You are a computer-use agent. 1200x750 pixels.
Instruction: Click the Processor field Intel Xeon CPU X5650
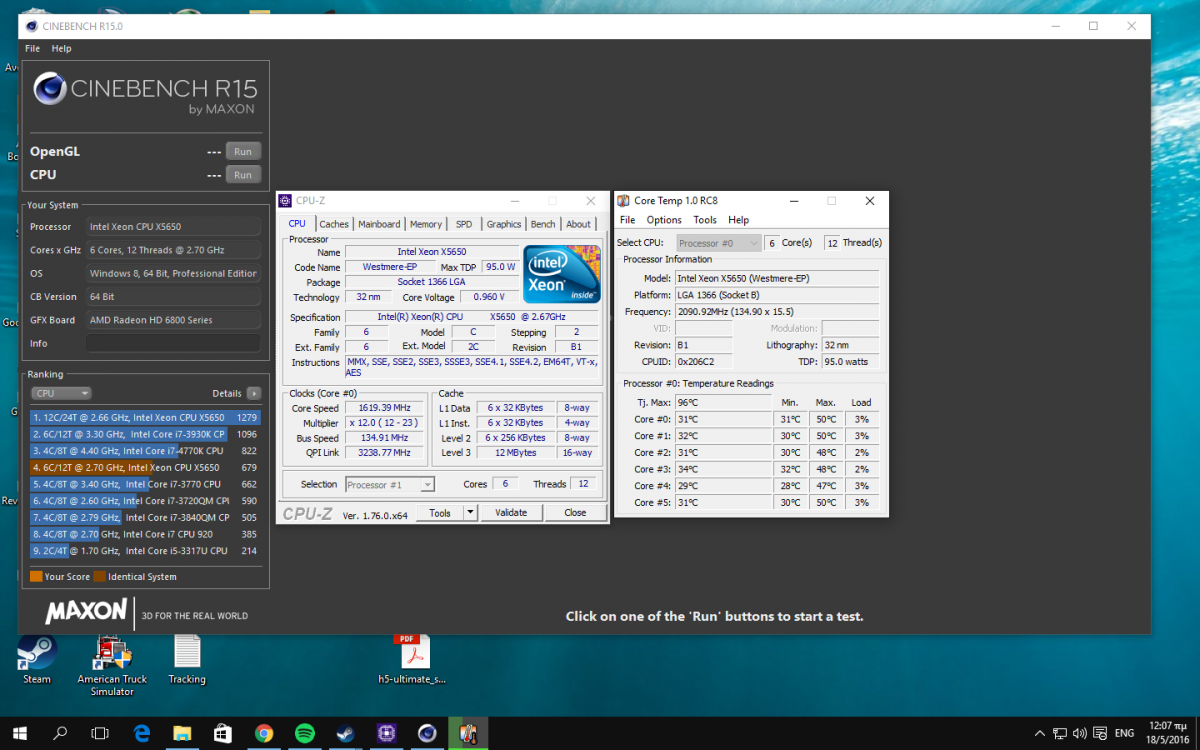click(173, 227)
